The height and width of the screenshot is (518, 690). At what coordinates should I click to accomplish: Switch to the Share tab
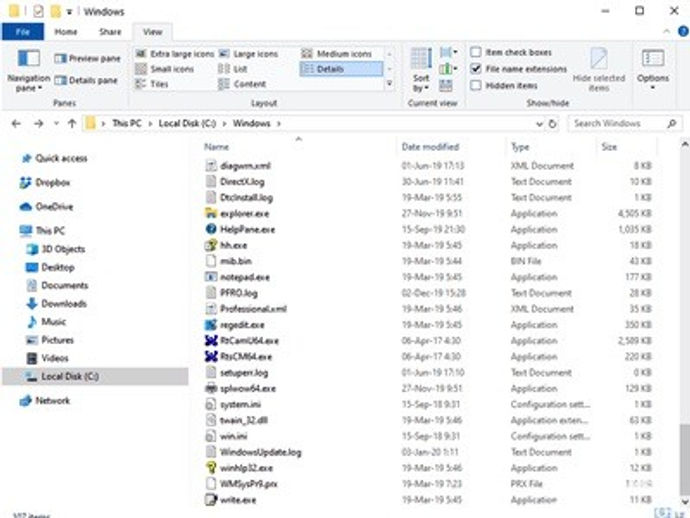(x=110, y=32)
